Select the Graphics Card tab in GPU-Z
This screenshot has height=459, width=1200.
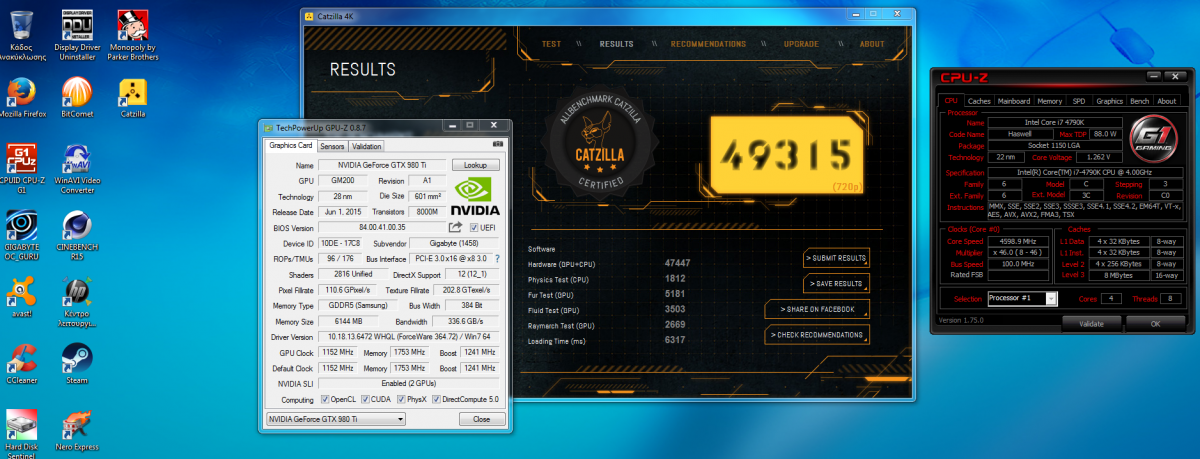[291, 146]
